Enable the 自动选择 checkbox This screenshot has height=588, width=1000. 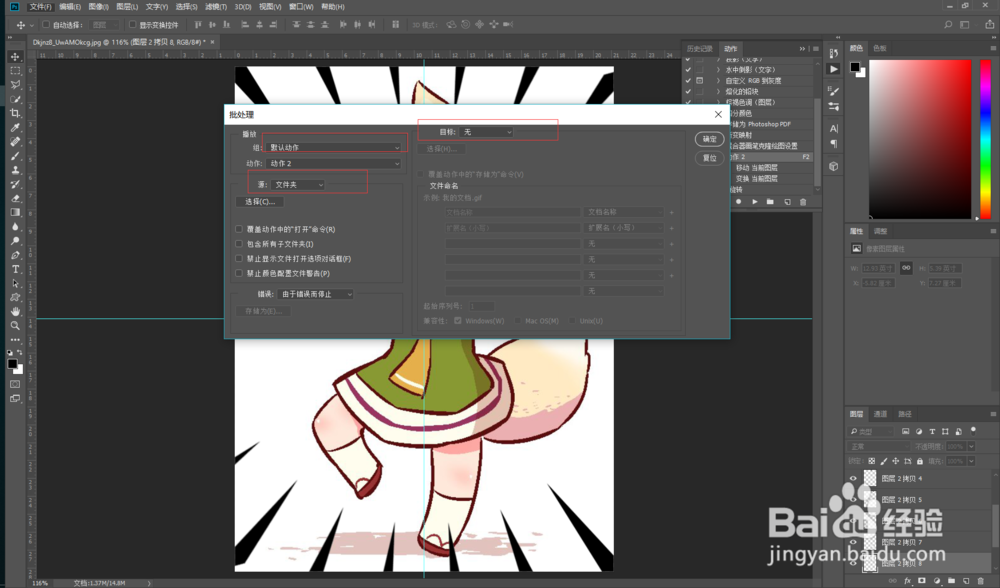point(46,24)
